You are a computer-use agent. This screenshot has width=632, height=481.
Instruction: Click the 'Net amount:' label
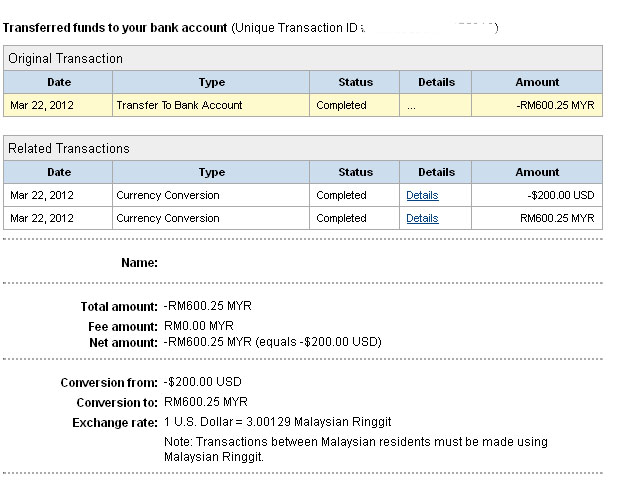[123, 343]
